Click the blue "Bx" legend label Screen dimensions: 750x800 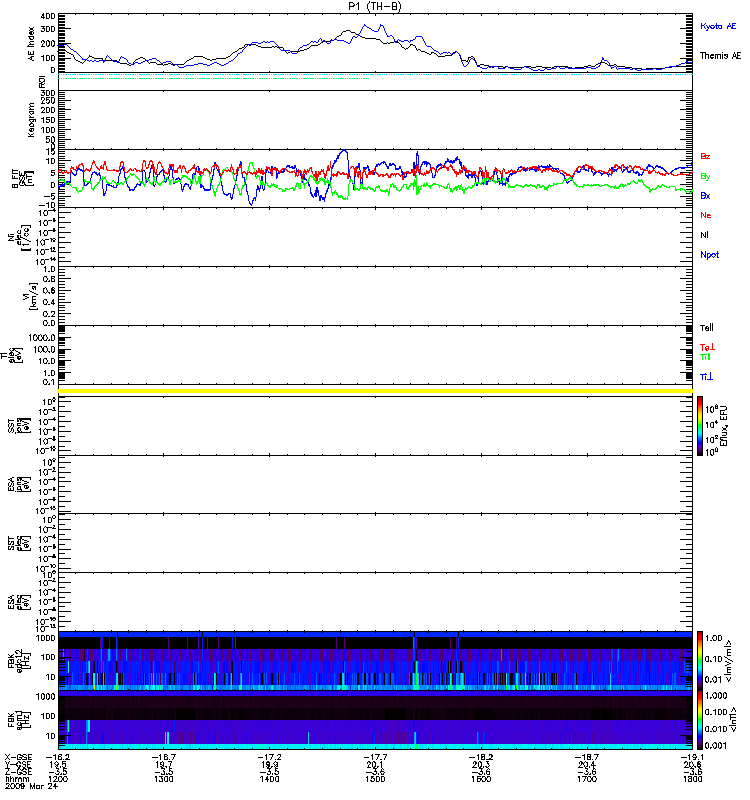point(705,195)
